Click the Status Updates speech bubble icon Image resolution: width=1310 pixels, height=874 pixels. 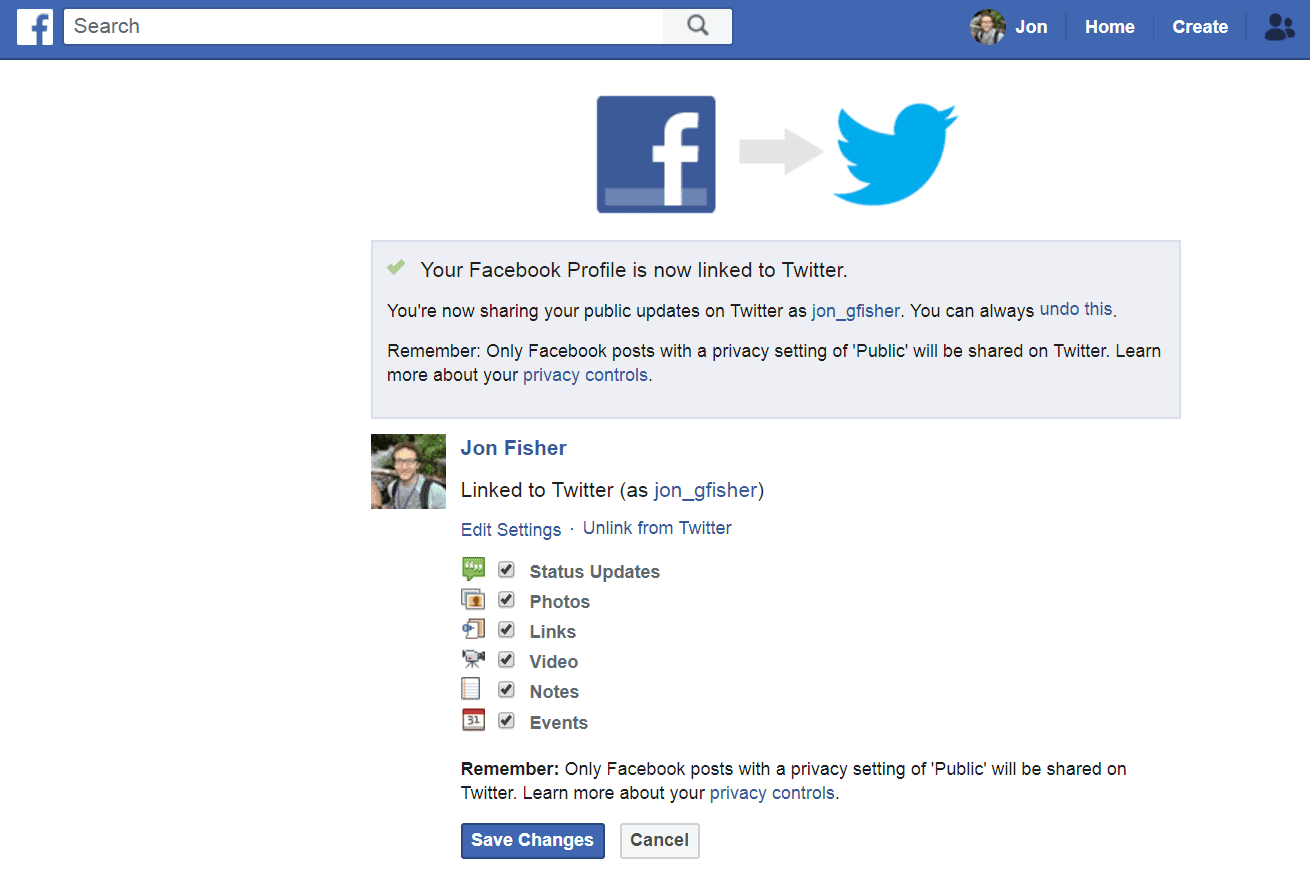473,570
